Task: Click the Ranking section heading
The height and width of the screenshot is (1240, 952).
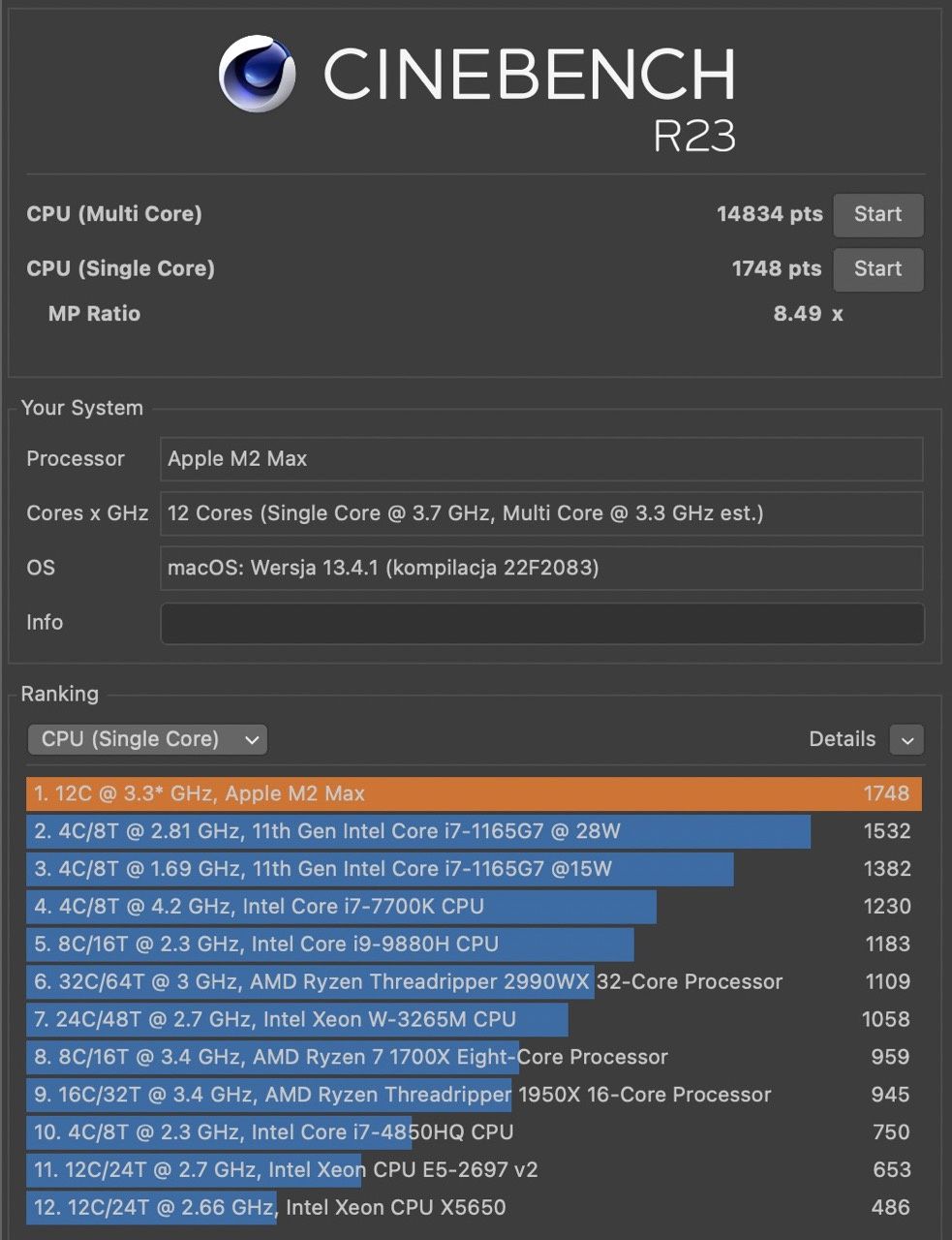Action: coord(60,694)
